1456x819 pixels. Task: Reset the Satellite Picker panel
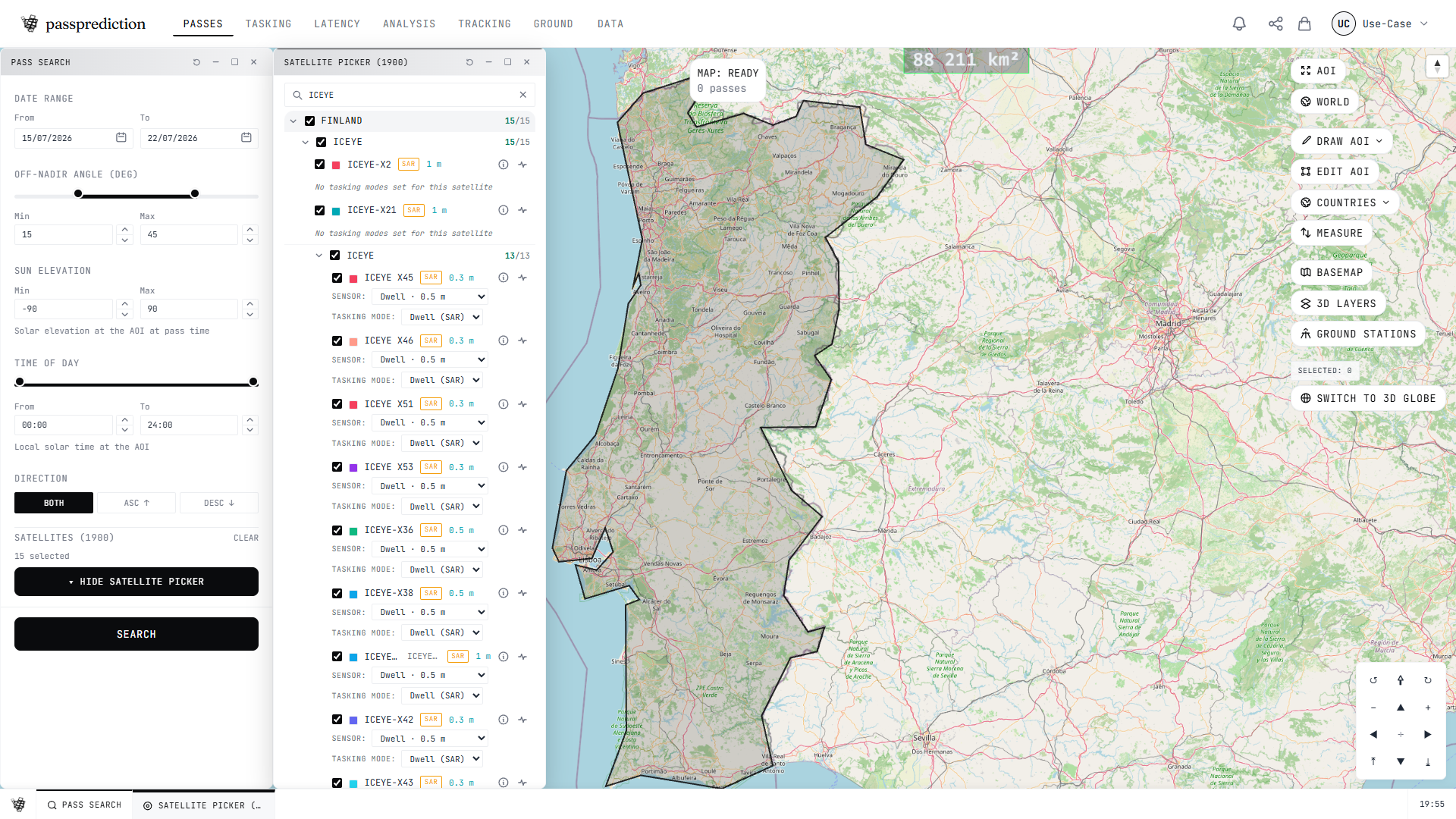point(469,62)
